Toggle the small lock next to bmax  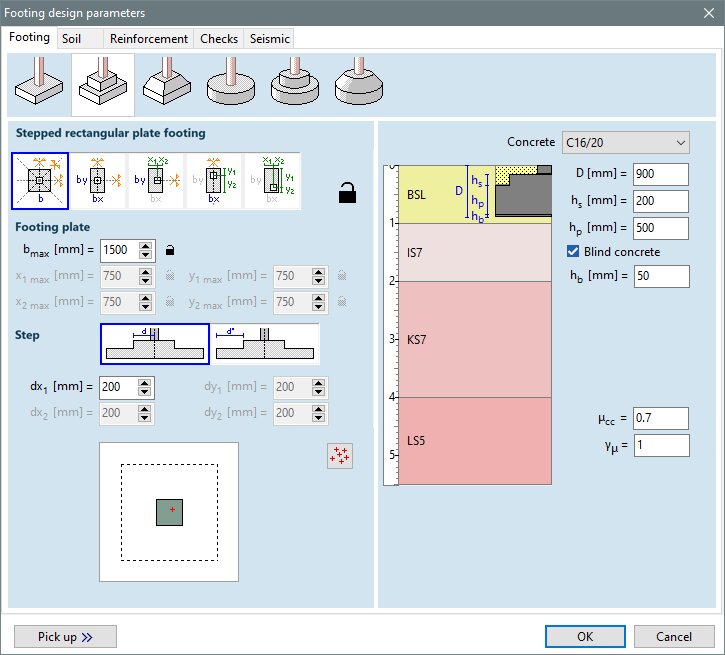coord(170,250)
